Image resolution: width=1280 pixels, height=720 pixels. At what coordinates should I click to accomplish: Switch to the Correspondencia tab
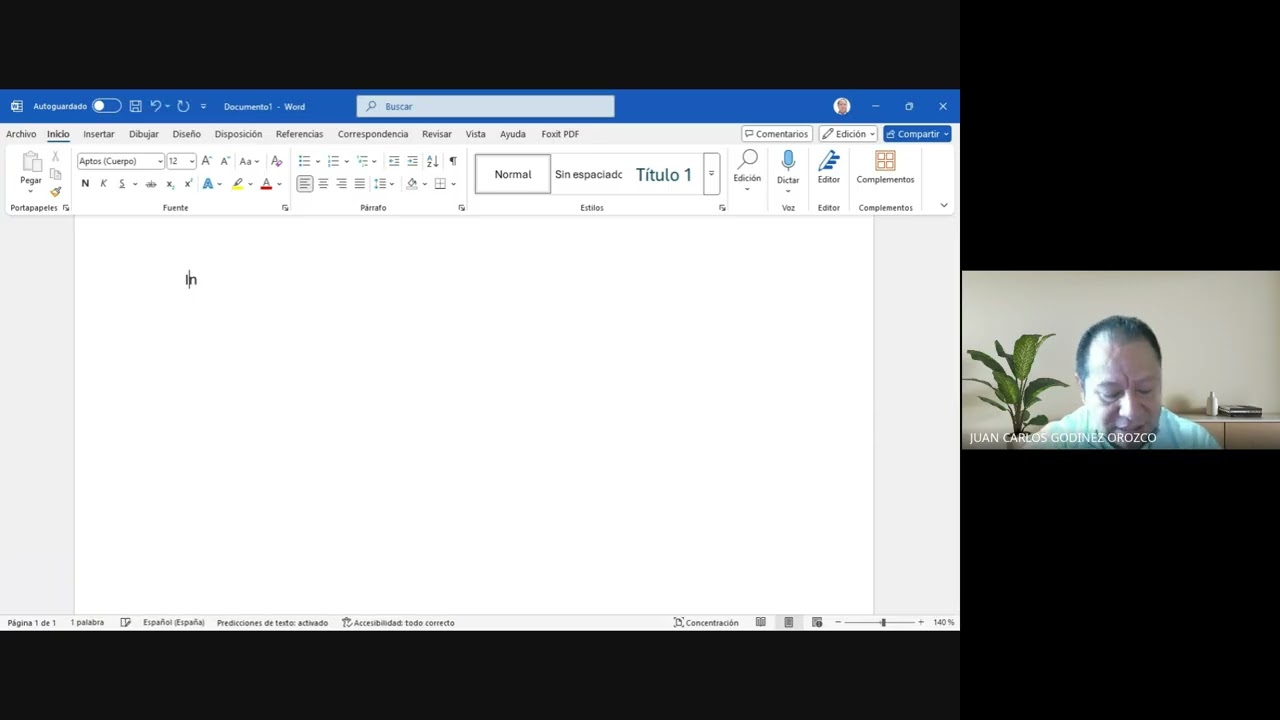click(x=373, y=134)
